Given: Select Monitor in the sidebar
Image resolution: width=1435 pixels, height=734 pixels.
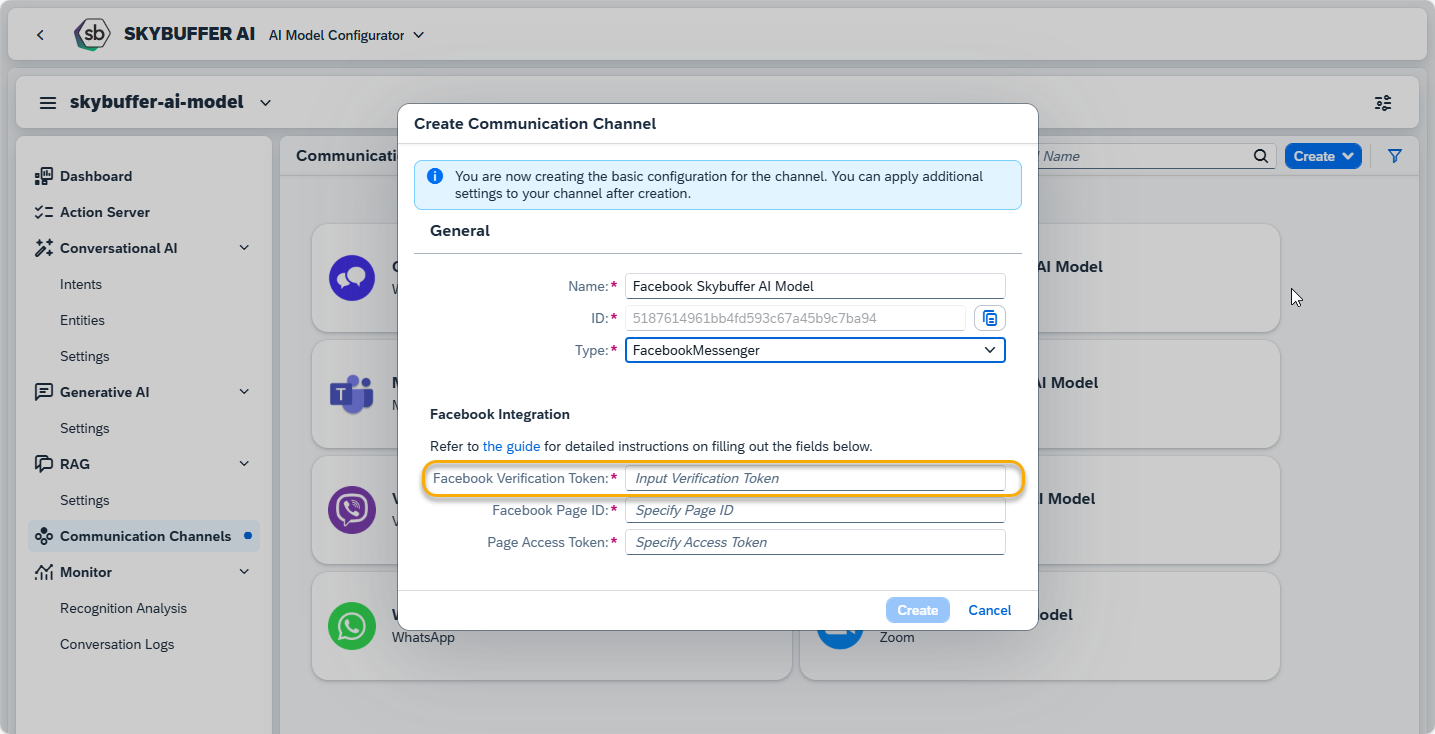Looking at the screenshot, I should [86, 572].
